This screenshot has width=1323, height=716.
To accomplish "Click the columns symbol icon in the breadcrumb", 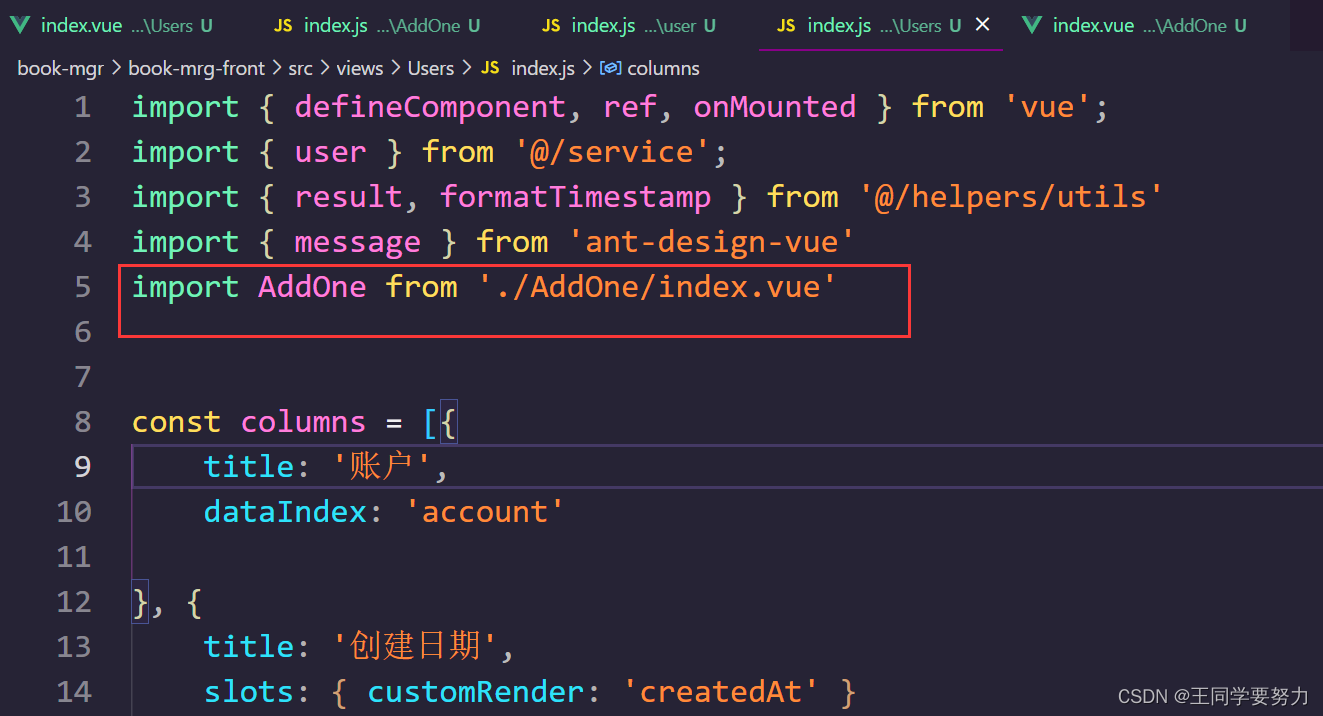I will click(x=610, y=68).
